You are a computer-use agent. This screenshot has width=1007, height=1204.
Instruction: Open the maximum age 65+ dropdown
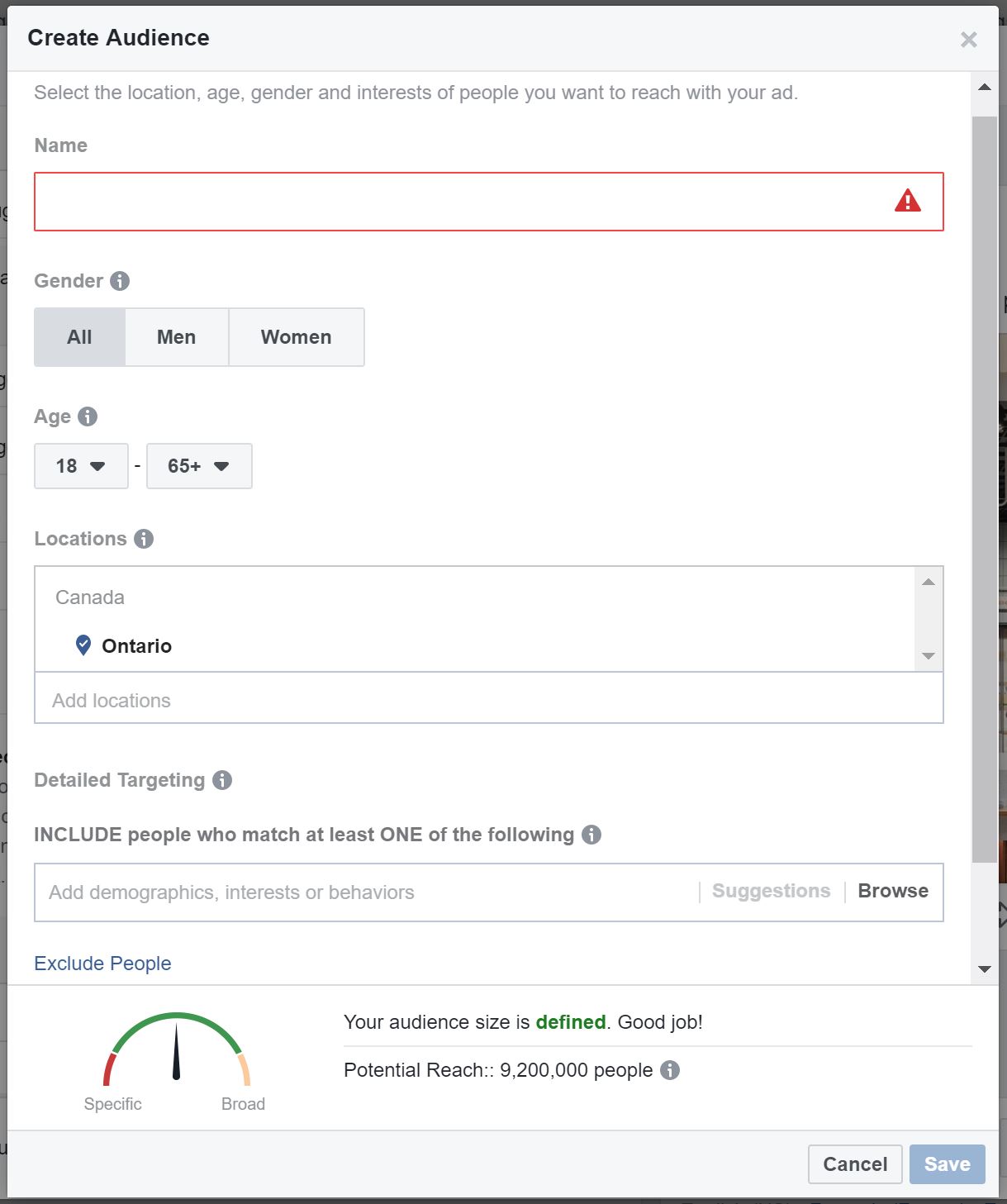coord(199,466)
